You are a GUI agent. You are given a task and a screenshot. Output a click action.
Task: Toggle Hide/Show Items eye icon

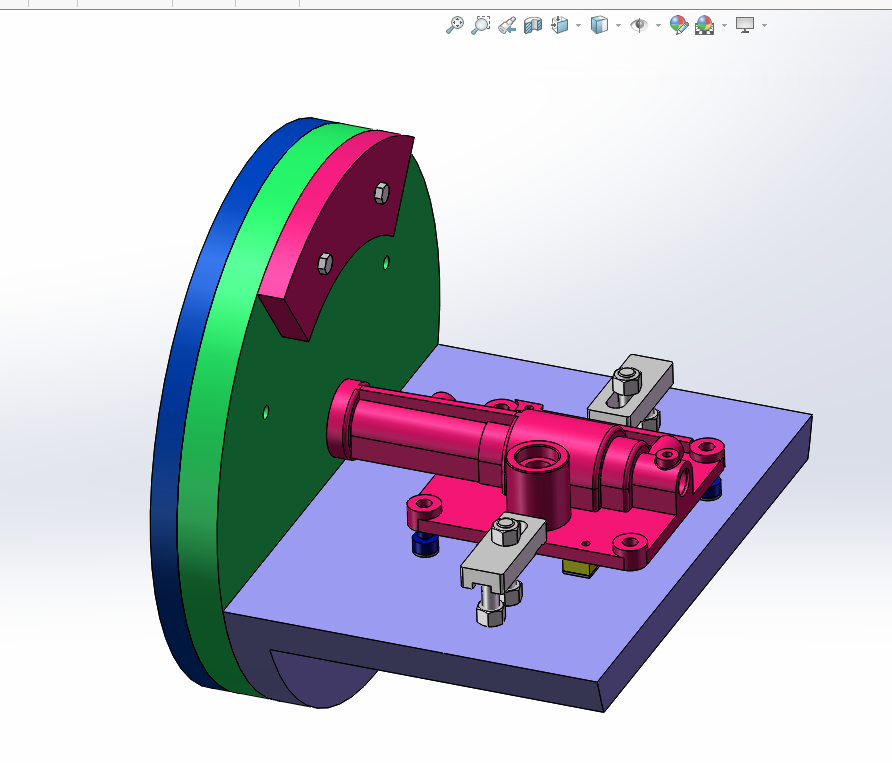pyautogui.click(x=639, y=25)
